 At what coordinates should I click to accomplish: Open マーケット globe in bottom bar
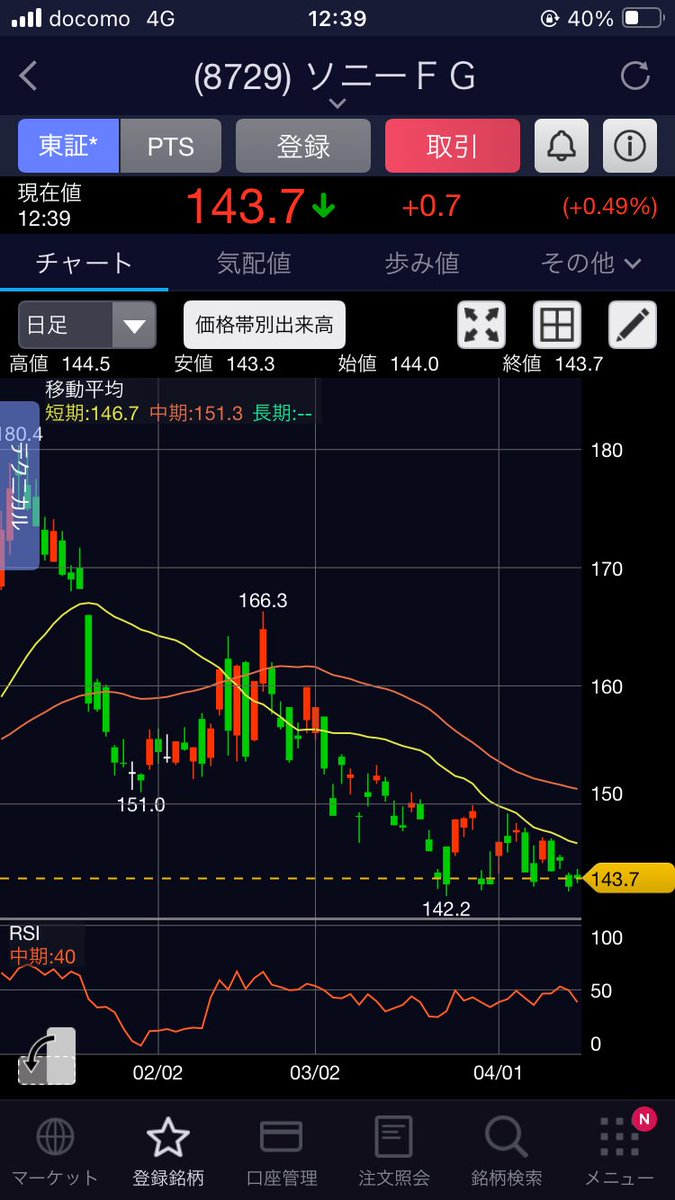click(55, 1153)
